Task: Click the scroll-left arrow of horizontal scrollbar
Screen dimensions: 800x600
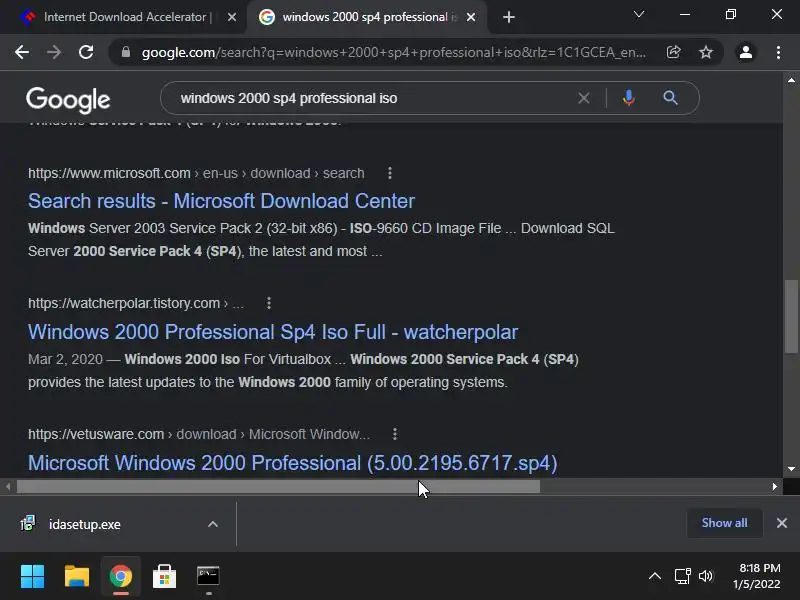Action: [8, 487]
